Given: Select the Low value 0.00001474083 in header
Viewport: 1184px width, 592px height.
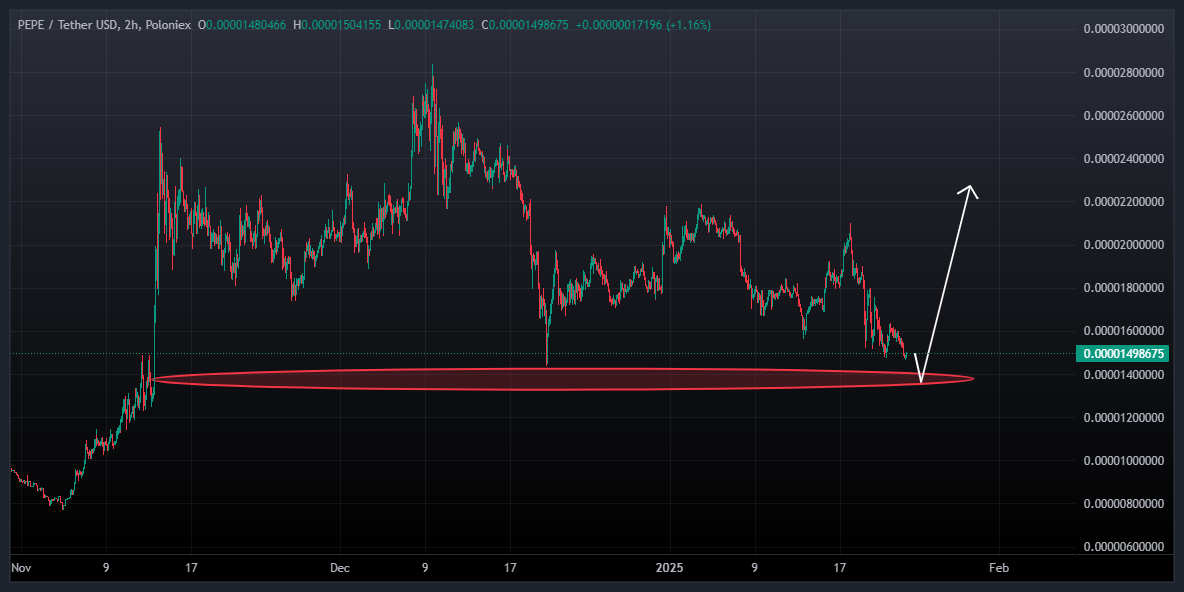Looking at the screenshot, I should (x=434, y=25).
